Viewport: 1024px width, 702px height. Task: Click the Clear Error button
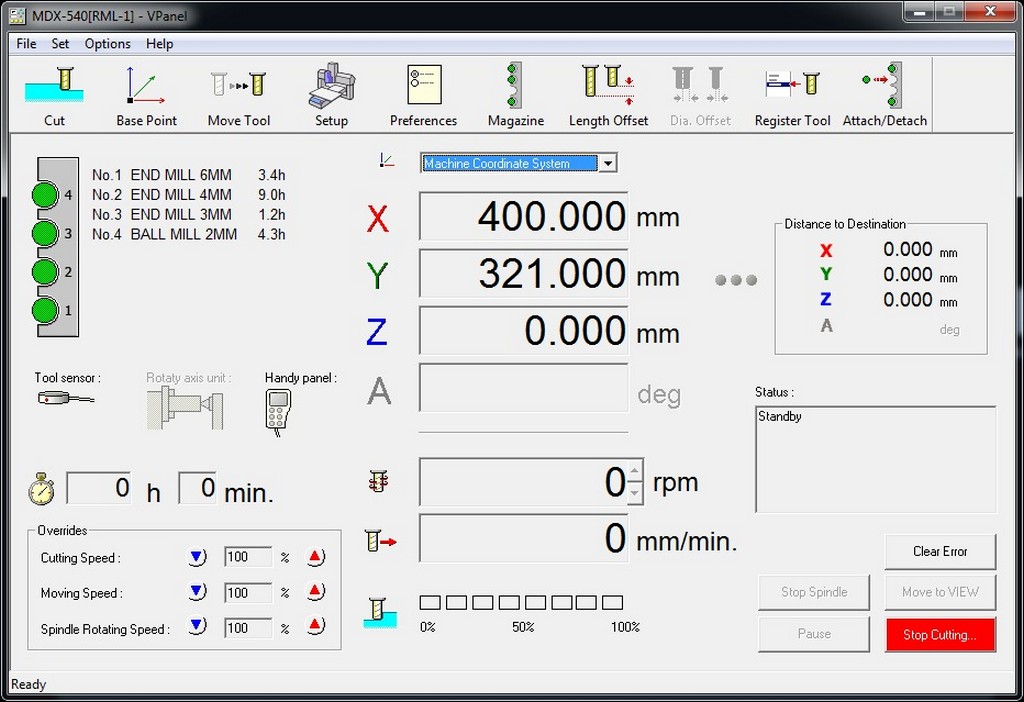940,551
